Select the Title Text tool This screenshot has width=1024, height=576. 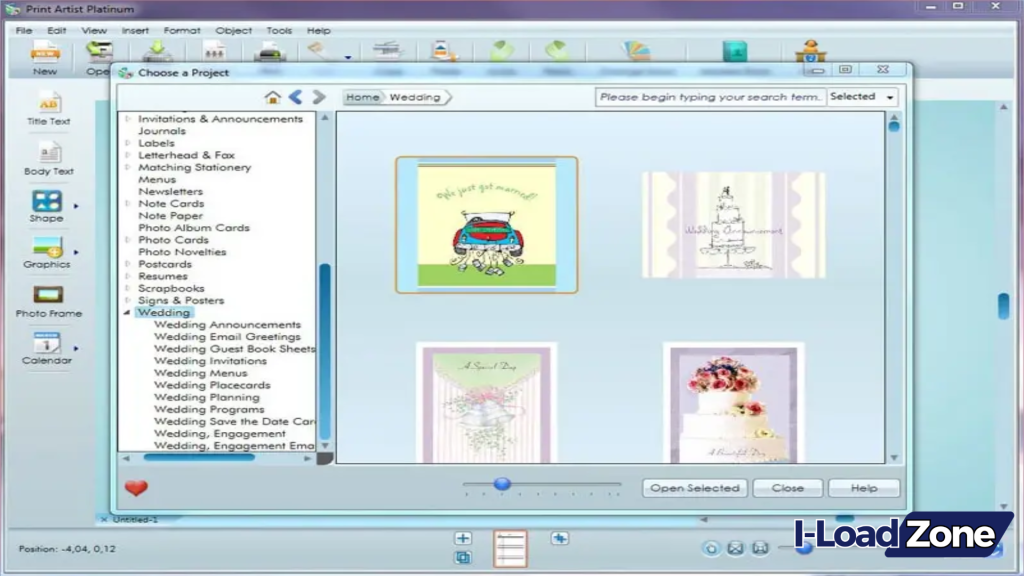[x=47, y=110]
